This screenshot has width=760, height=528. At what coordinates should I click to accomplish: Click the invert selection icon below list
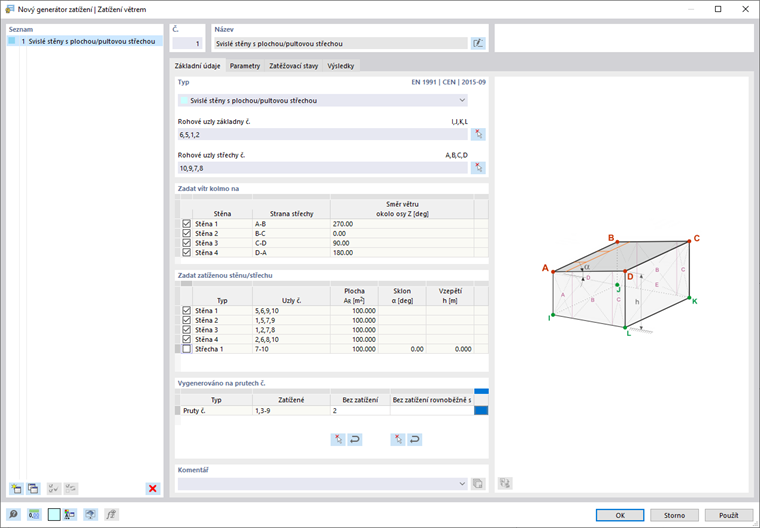point(71,488)
